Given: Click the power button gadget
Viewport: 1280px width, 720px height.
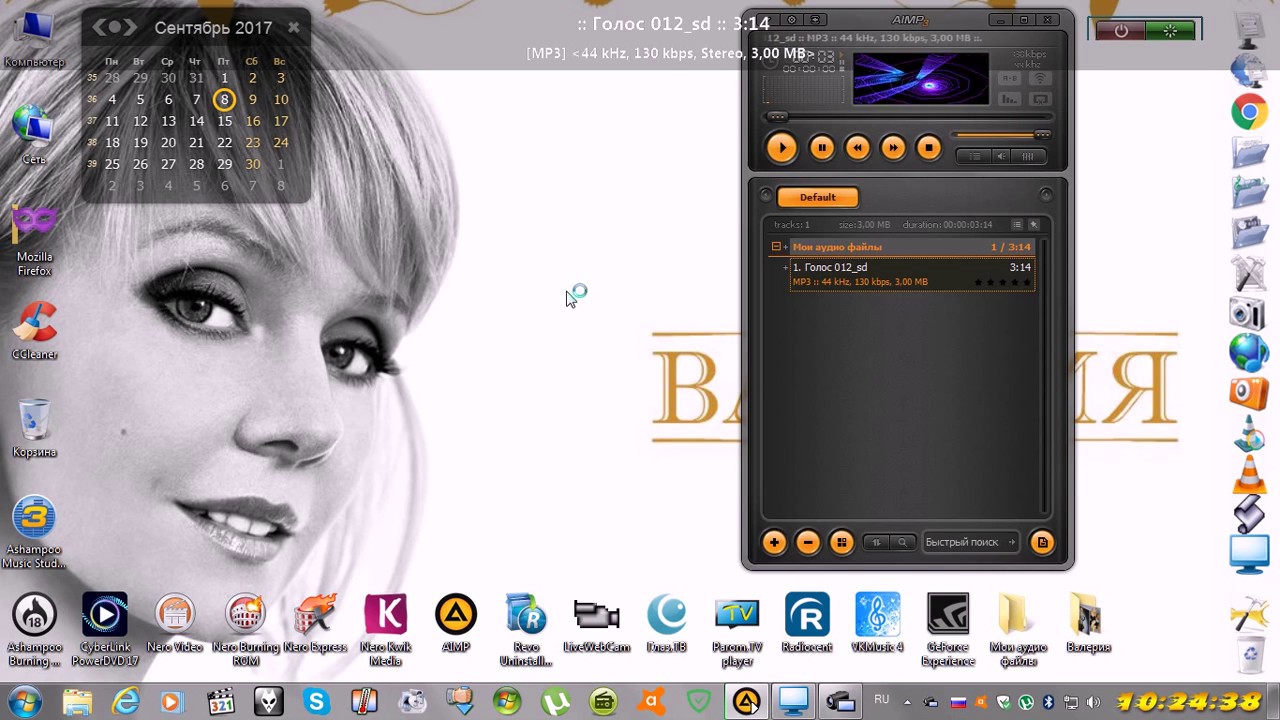Looking at the screenshot, I should pyautogui.click(x=1121, y=30).
